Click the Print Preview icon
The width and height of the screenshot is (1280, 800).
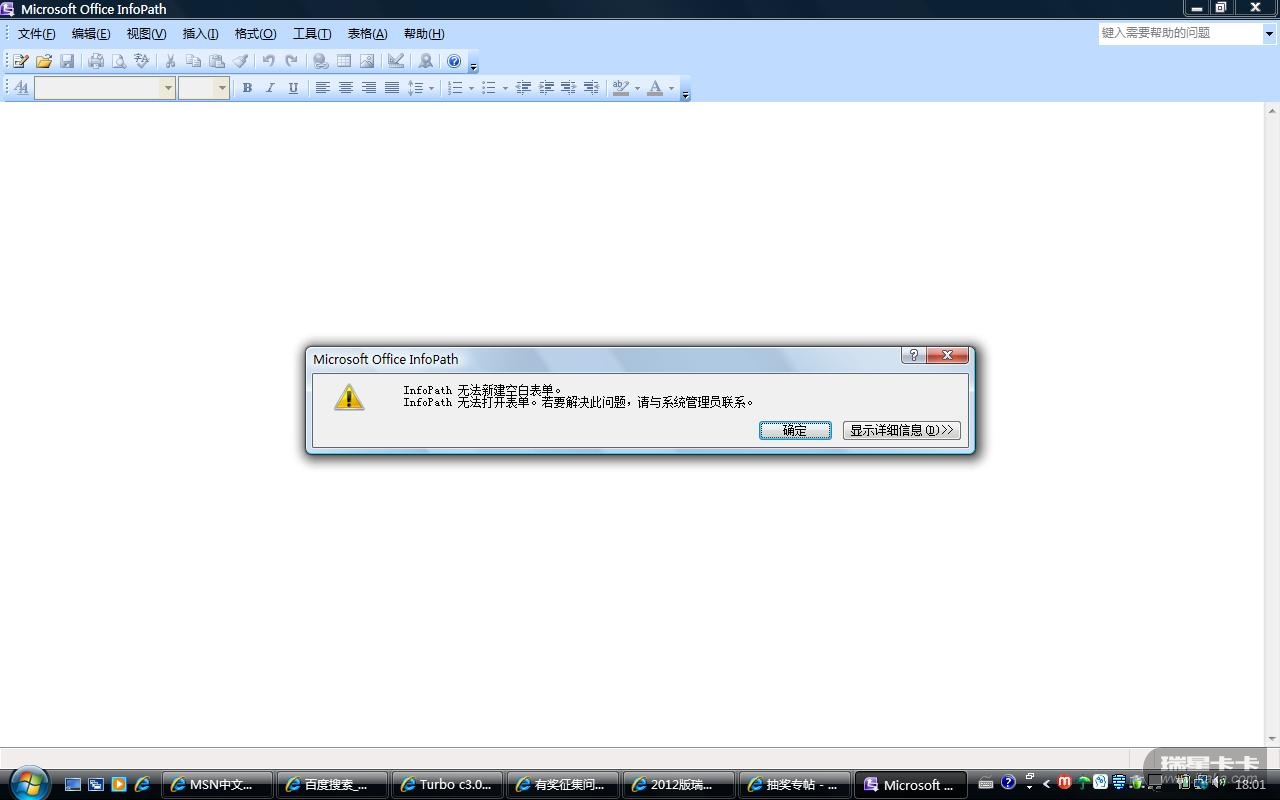tap(119, 61)
